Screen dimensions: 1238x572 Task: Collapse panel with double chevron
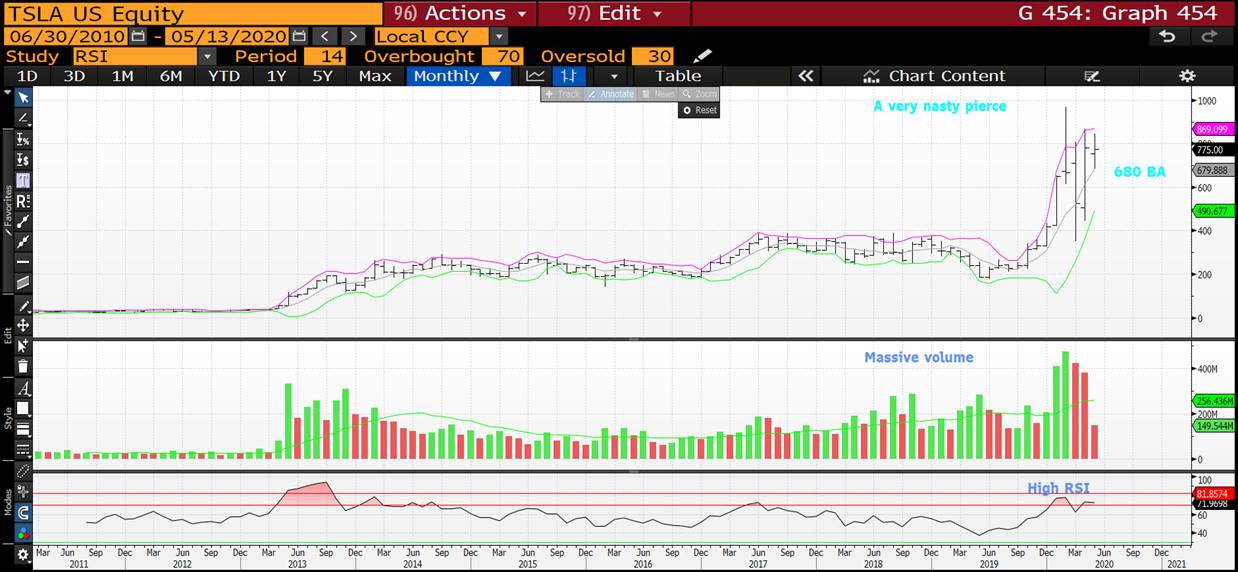[806, 76]
